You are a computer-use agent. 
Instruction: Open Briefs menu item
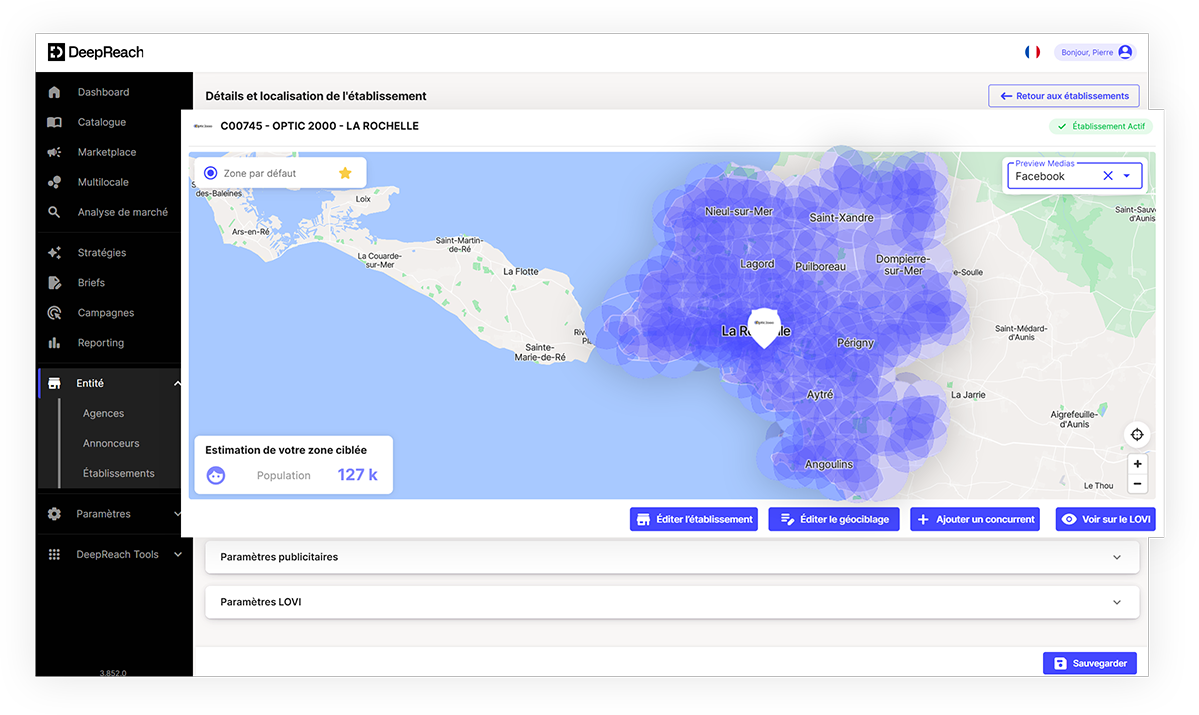point(91,283)
